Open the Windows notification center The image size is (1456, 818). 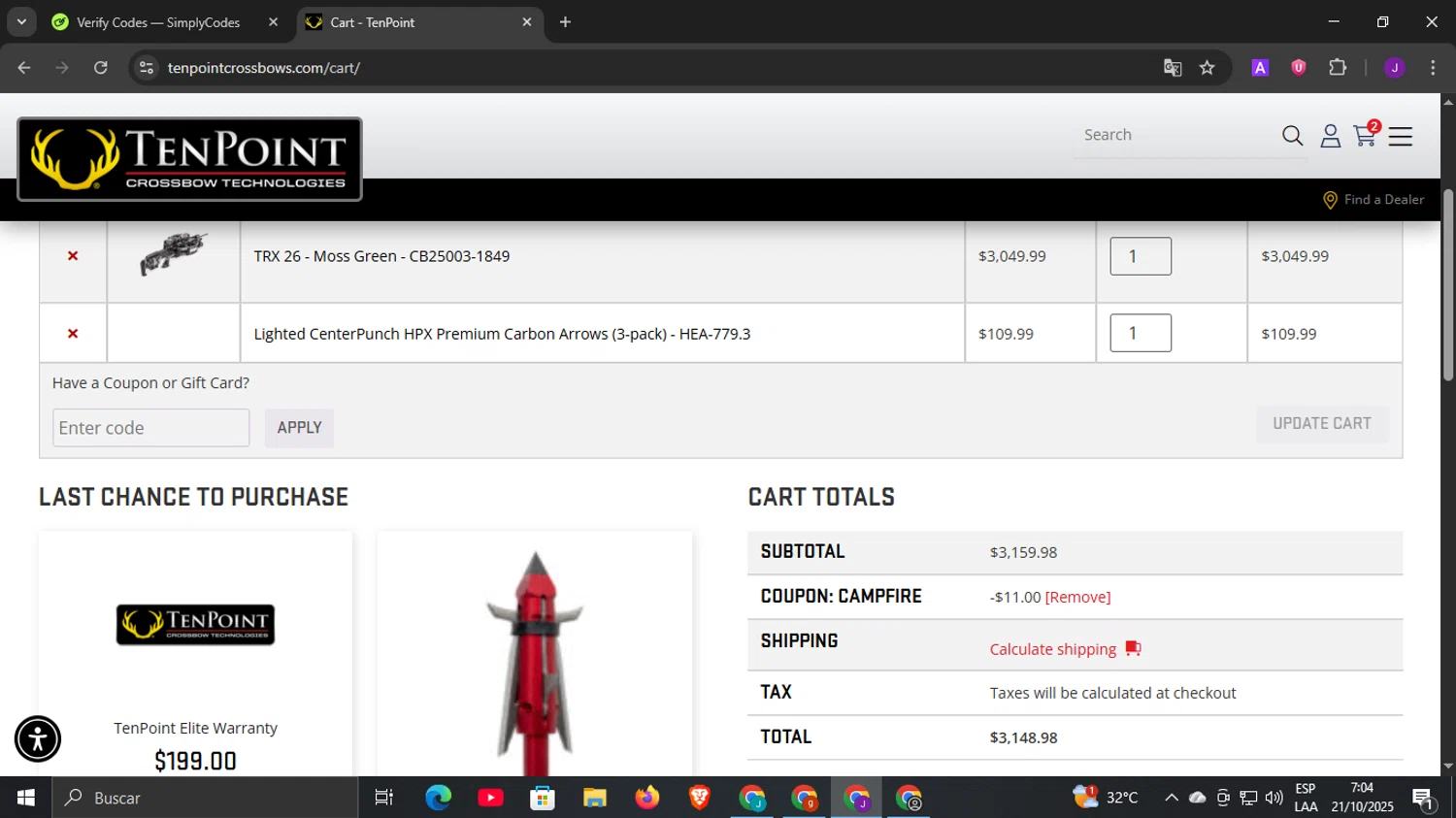pos(1424,799)
